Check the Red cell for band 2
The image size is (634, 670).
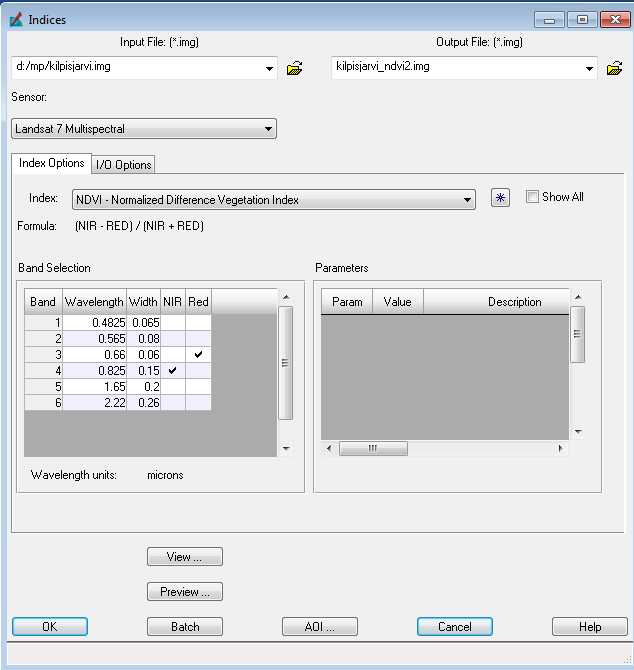pos(198,338)
